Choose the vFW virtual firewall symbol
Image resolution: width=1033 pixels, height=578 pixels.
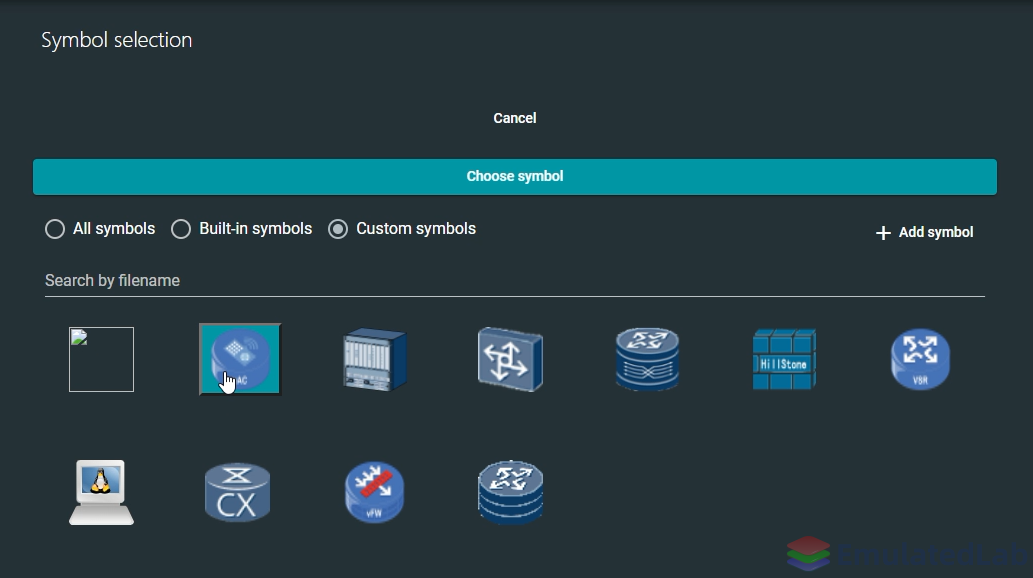tap(374, 492)
